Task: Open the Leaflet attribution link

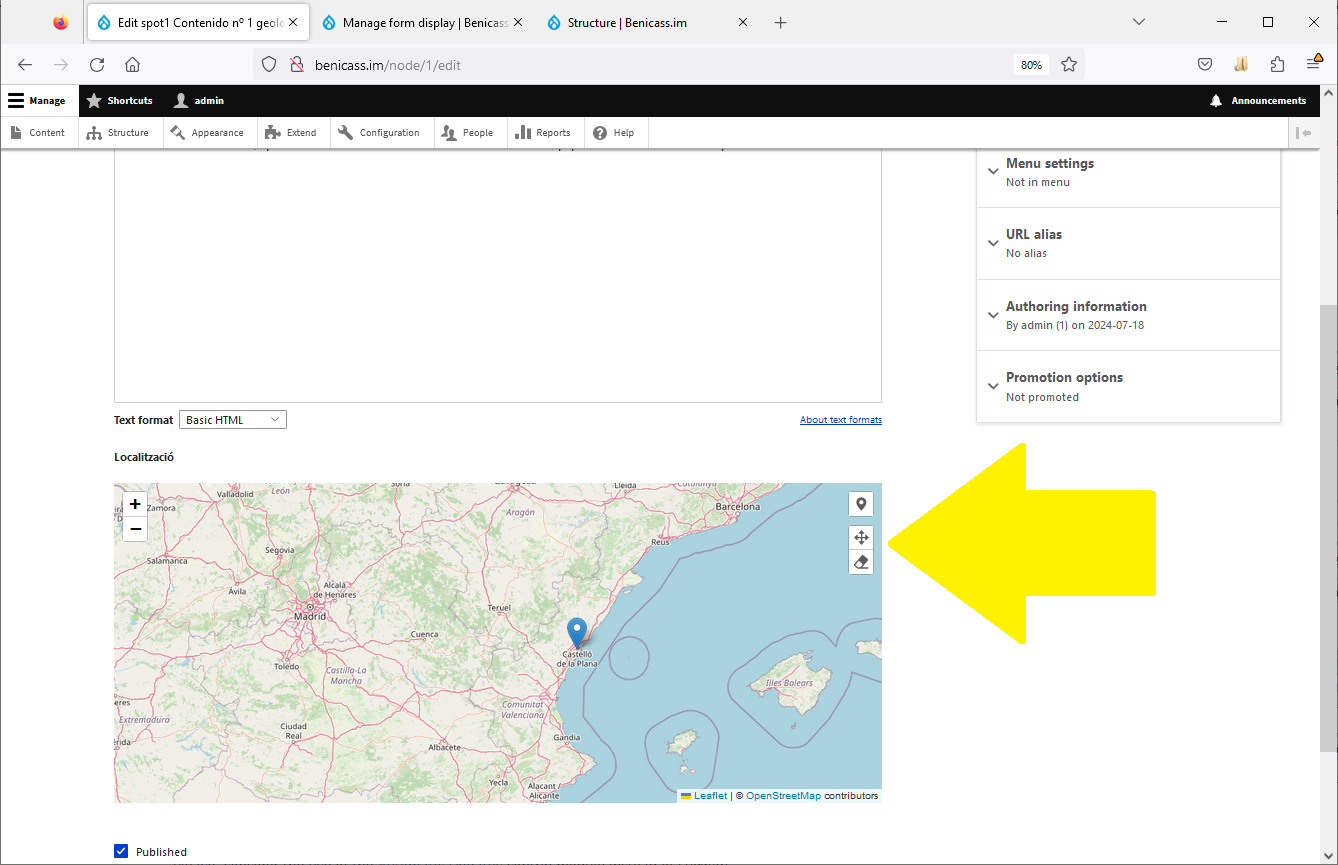Action: click(711, 796)
